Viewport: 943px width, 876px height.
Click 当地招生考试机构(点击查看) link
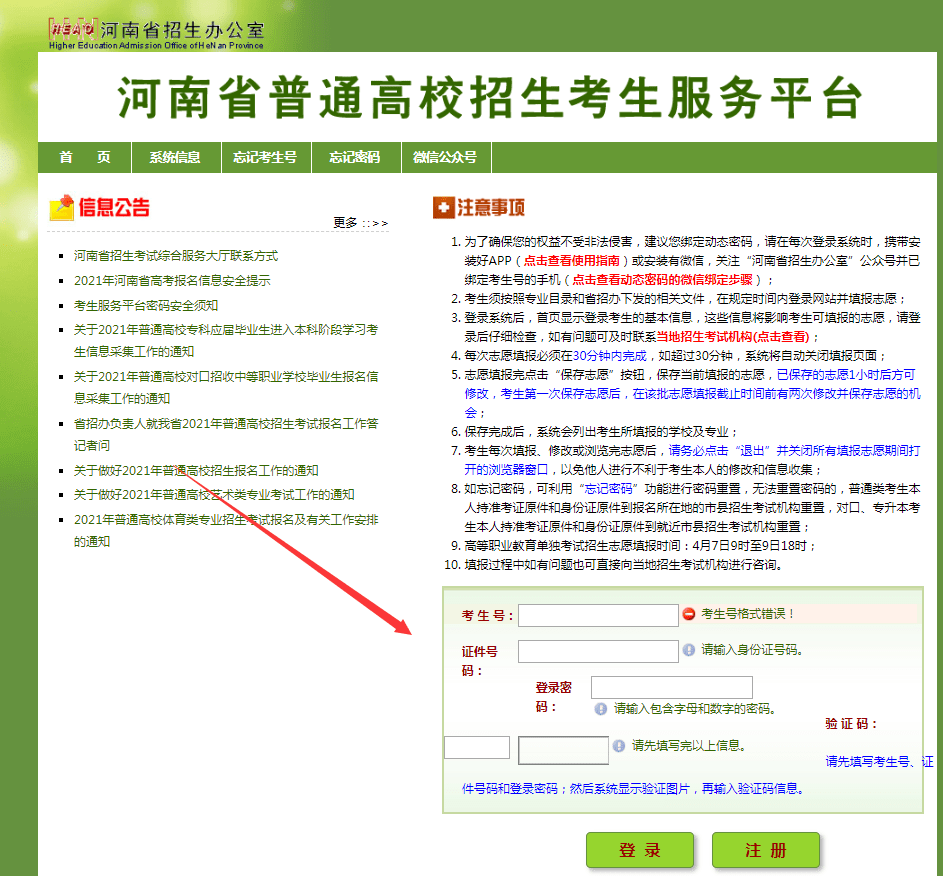pos(733,337)
